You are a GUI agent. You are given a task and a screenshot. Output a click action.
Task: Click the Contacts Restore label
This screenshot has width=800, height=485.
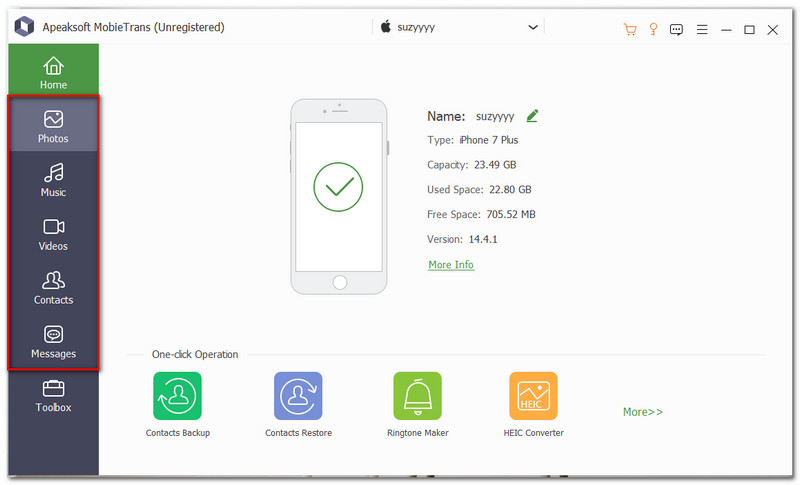click(298, 433)
